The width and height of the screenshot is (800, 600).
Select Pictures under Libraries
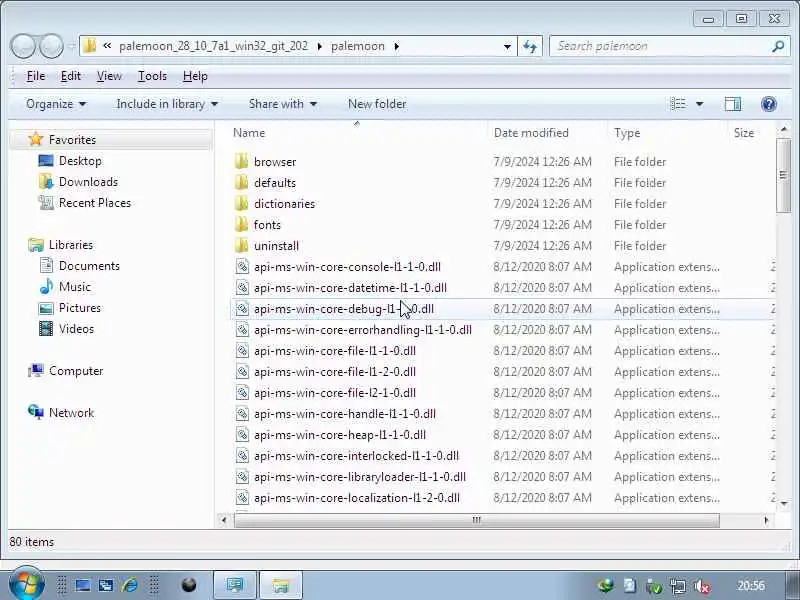tap(80, 308)
